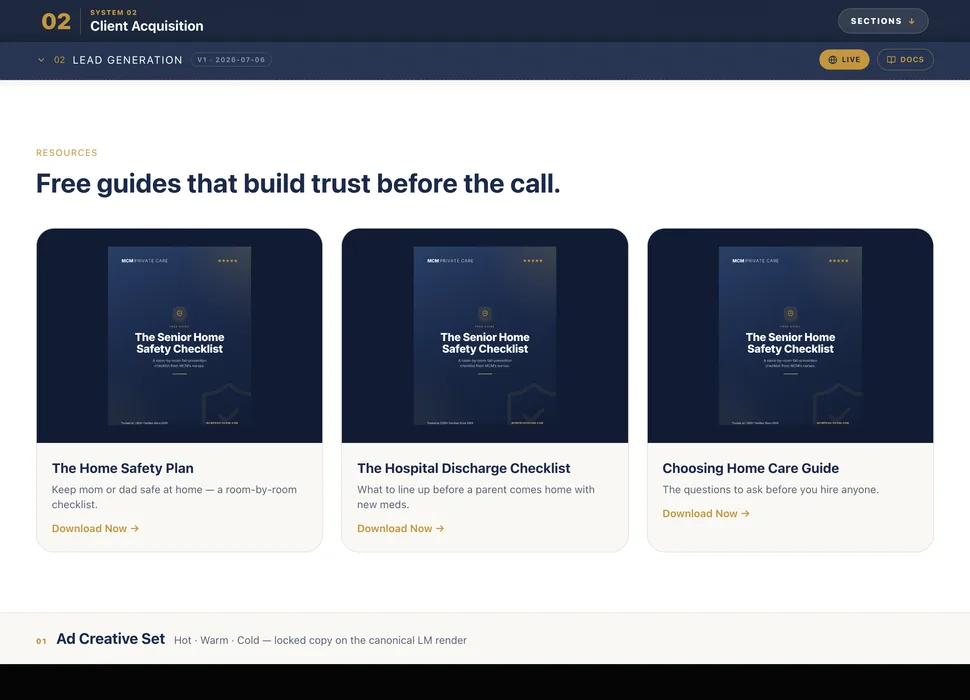Open the DOCS button
Viewport: 970px width, 700px height.
[x=905, y=60]
